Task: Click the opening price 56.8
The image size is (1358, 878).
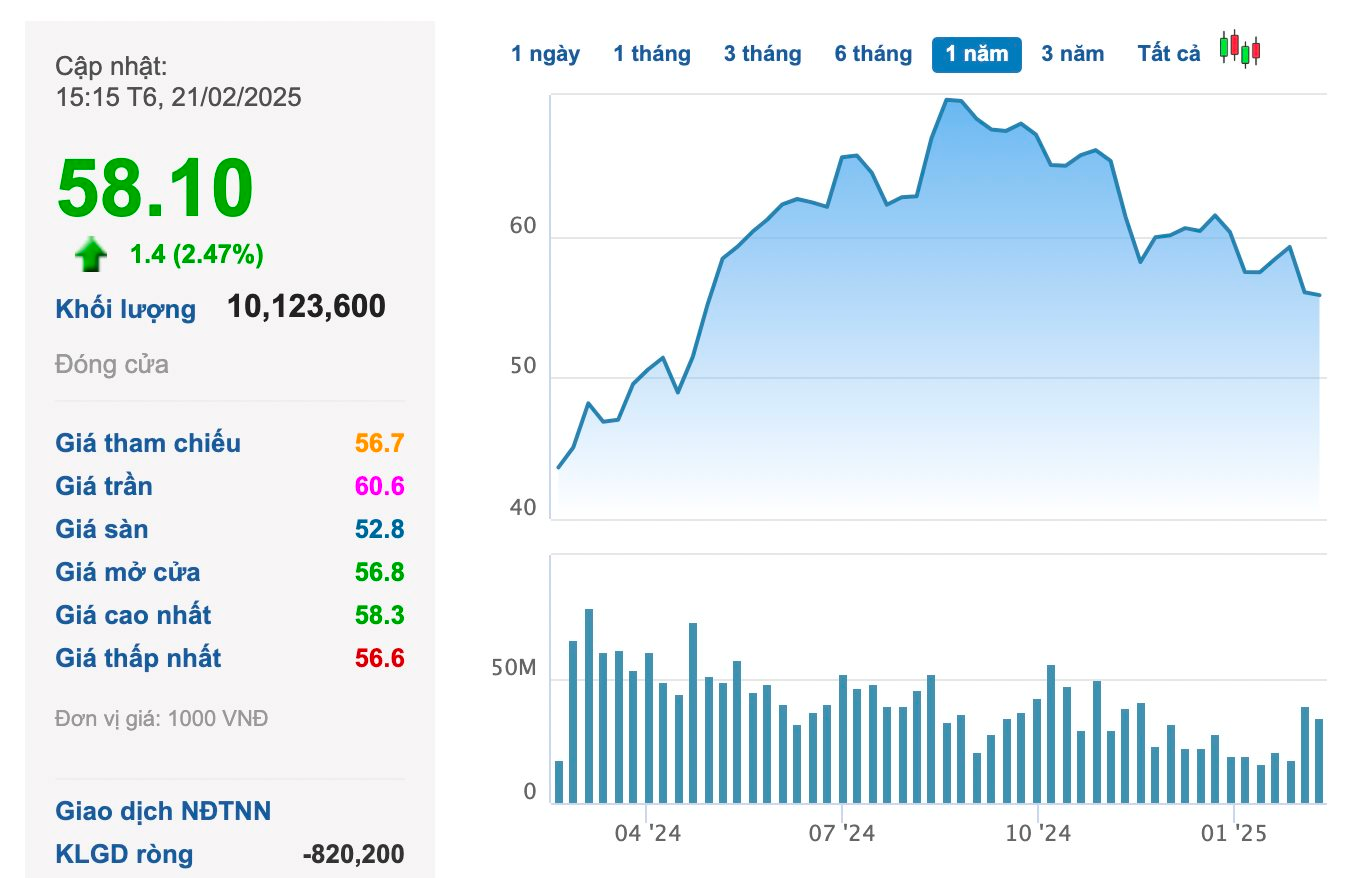Action: pos(380,572)
